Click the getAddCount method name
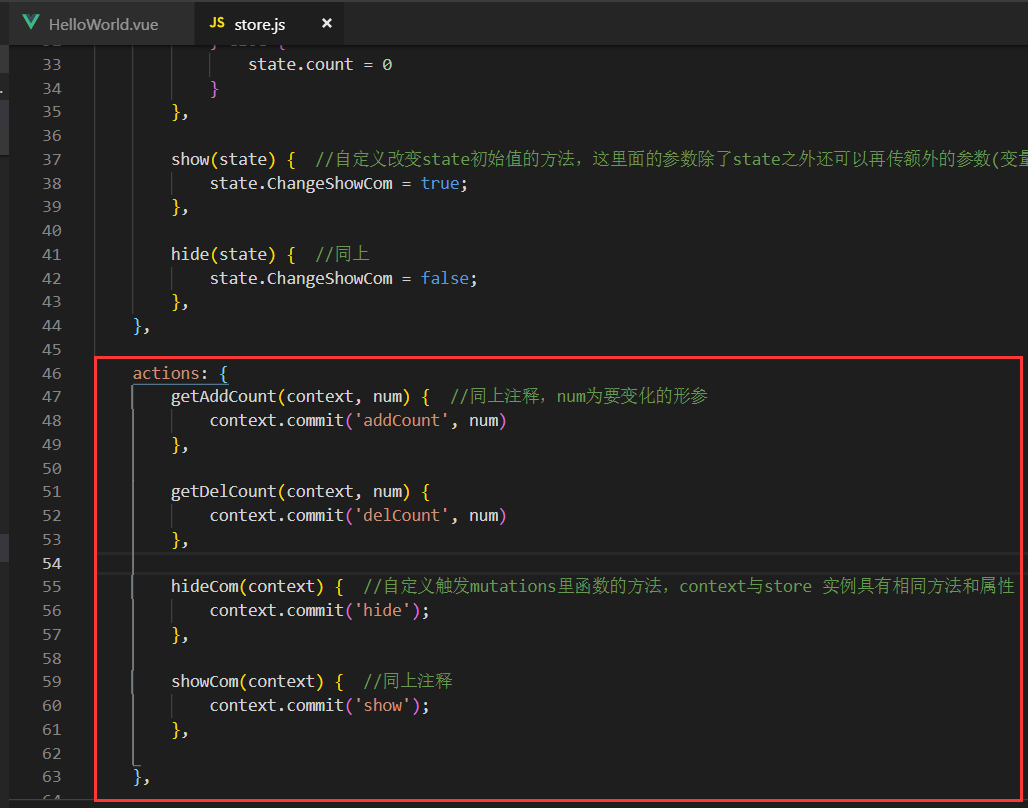Viewport: 1028px width, 808px height. (x=224, y=397)
